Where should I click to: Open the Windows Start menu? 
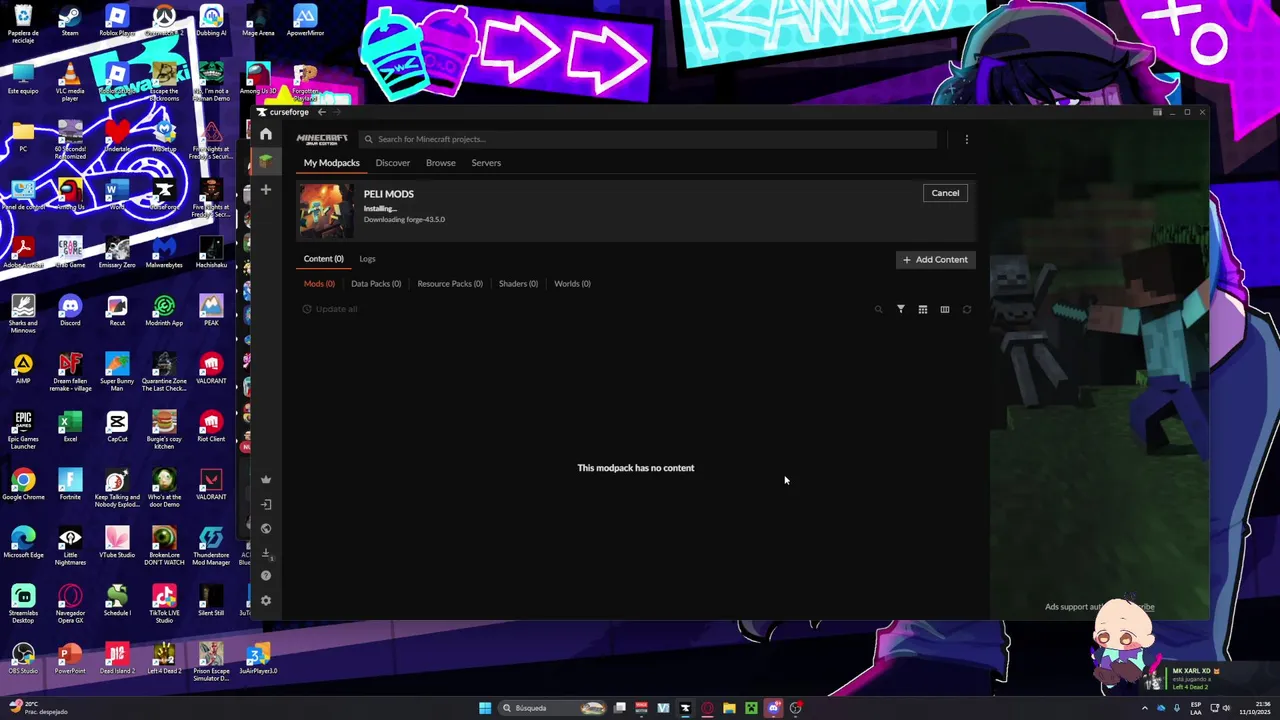pos(485,708)
